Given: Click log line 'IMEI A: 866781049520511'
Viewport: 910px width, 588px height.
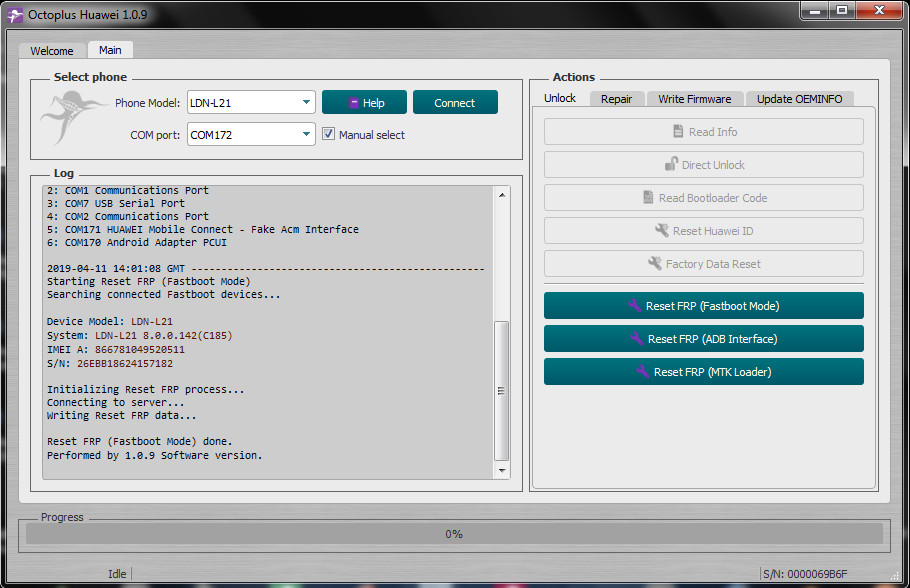Looking at the screenshot, I should tap(115, 349).
